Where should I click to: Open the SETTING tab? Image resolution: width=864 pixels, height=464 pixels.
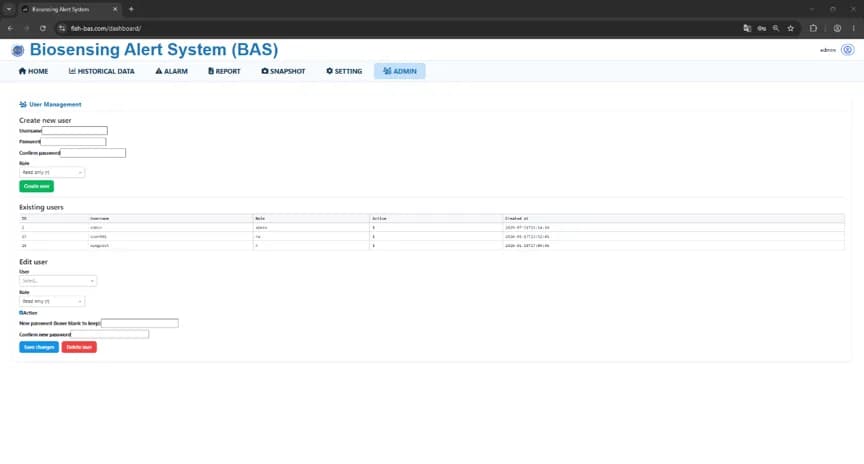344,71
